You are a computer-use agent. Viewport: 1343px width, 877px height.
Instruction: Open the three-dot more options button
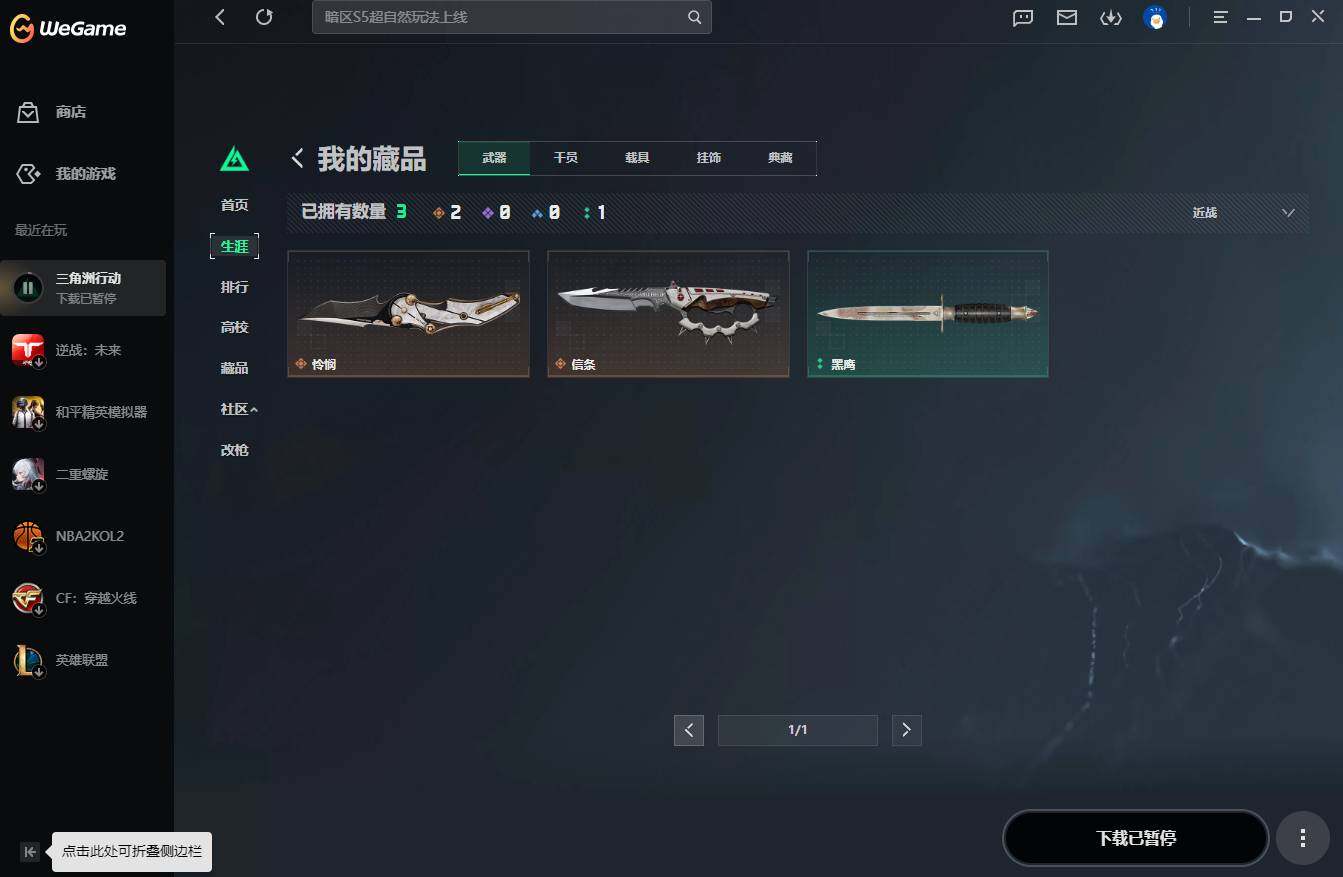[x=1302, y=838]
